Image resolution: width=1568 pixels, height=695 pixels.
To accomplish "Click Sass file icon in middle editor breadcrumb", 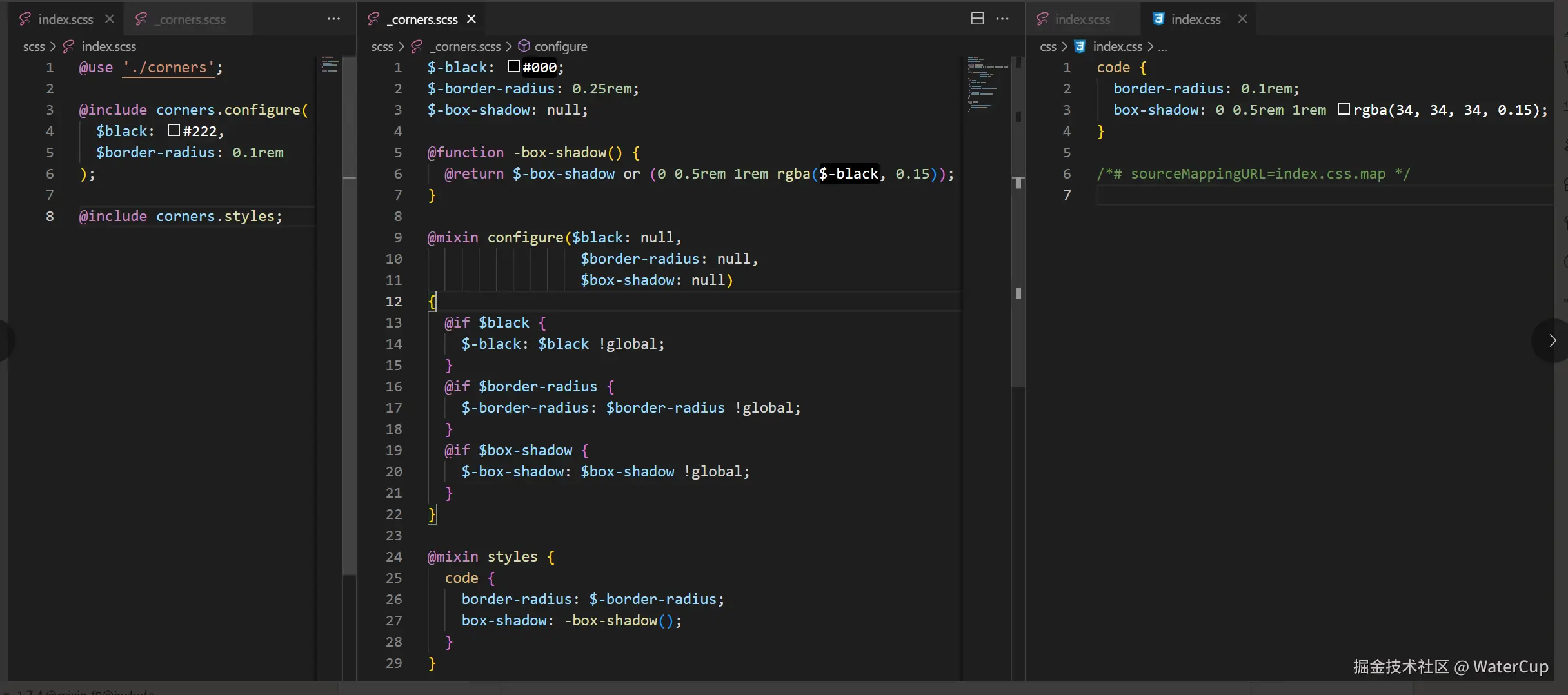I will tap(417, 46).
